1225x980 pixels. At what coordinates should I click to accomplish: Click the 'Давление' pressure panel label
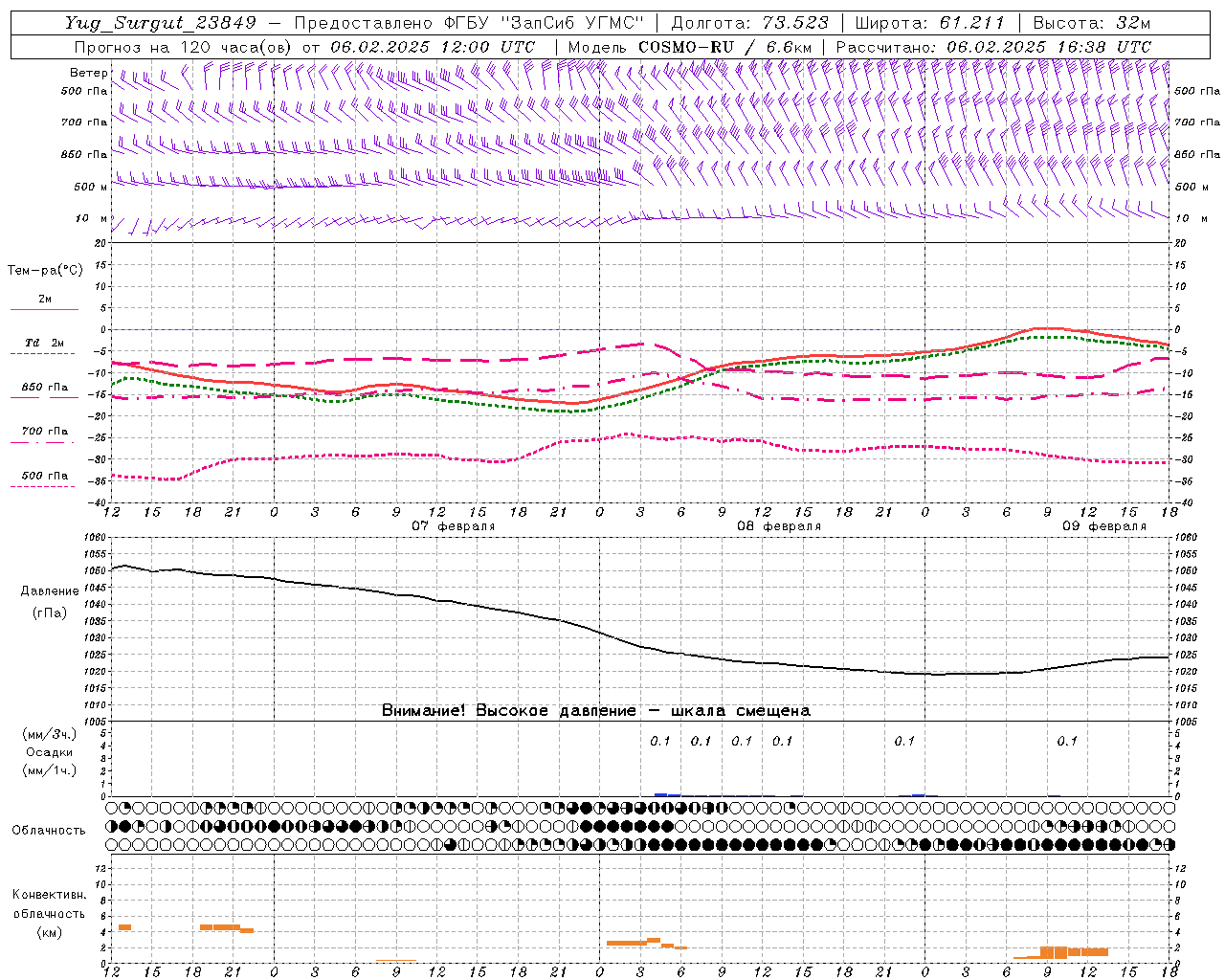click(x=50, y=591)
